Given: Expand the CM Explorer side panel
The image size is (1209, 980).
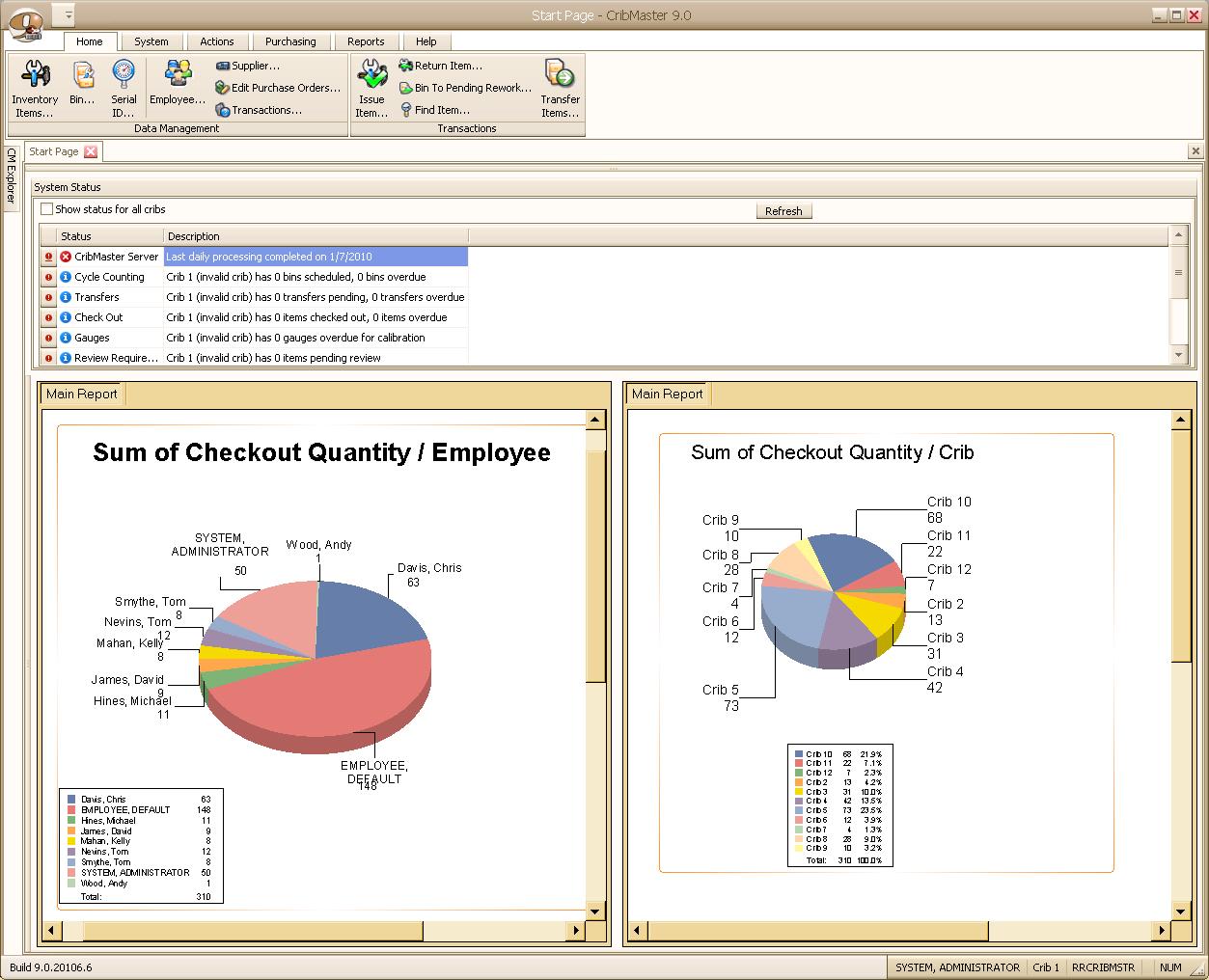Looking at the screenshot, I should click(x=11, y=176).
